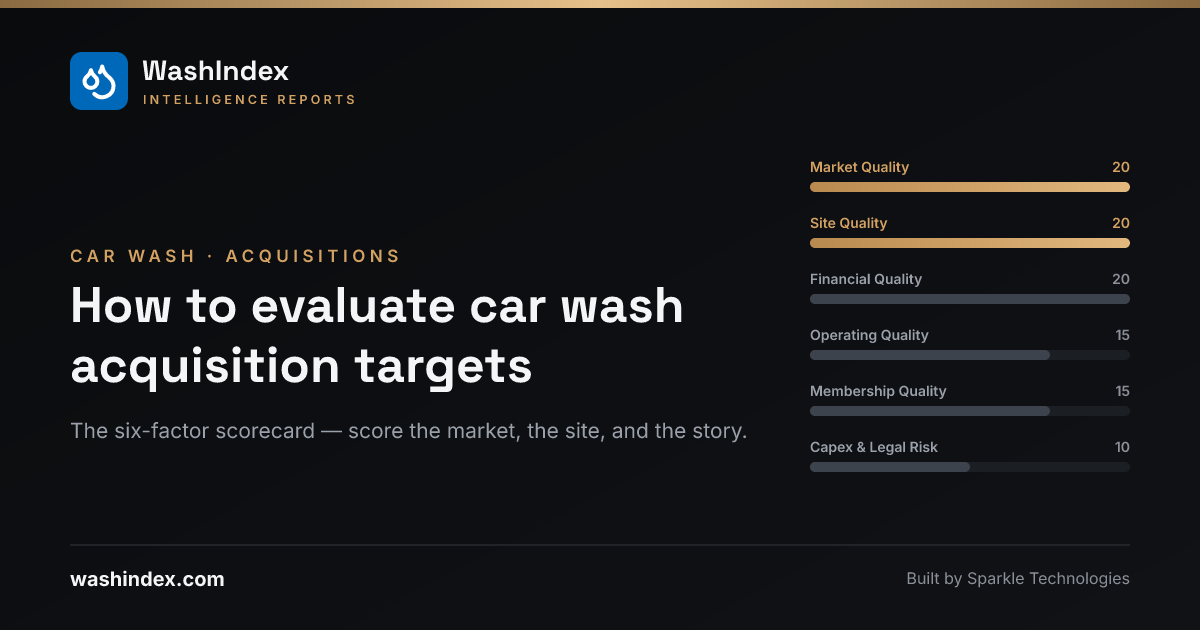Click the Operating Quality label
Viewport: 1200px width, 630px height.
click(869, 335)
